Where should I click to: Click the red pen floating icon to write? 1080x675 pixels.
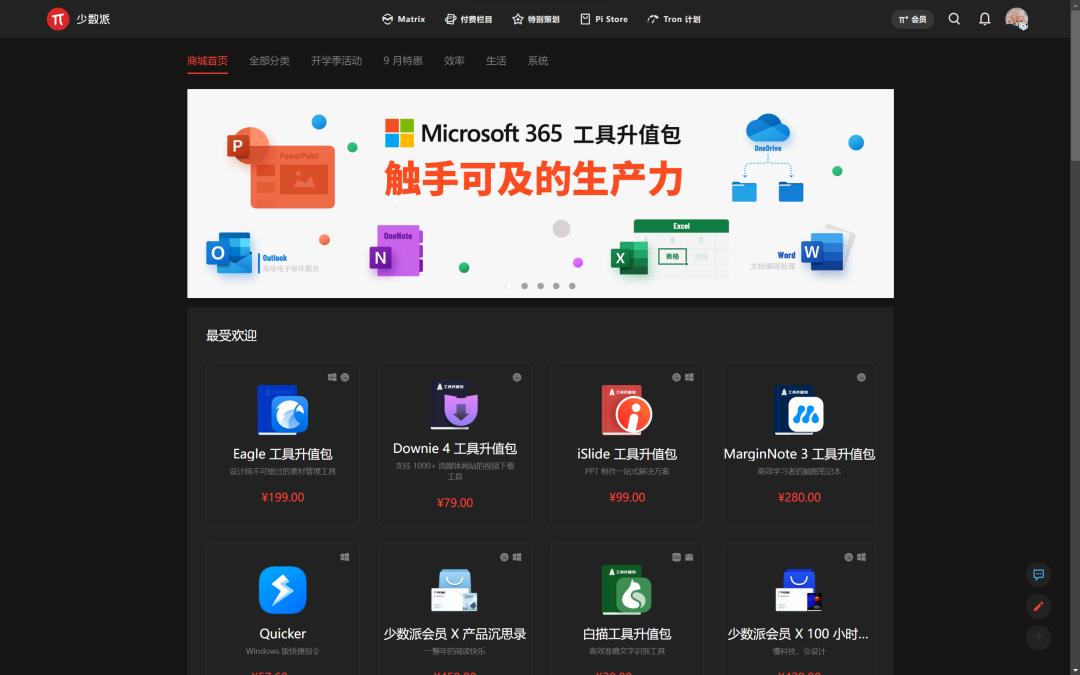(1038, 606)
